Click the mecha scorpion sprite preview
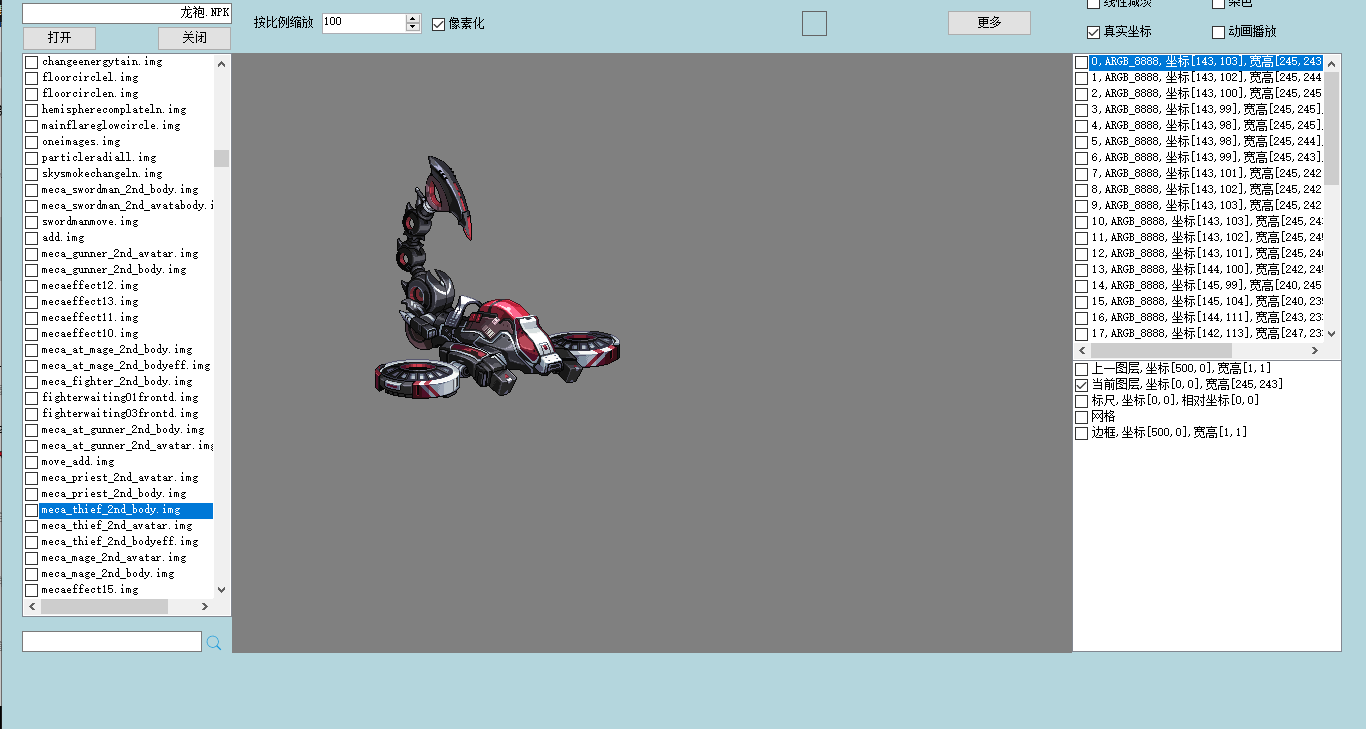 (497, 276)
